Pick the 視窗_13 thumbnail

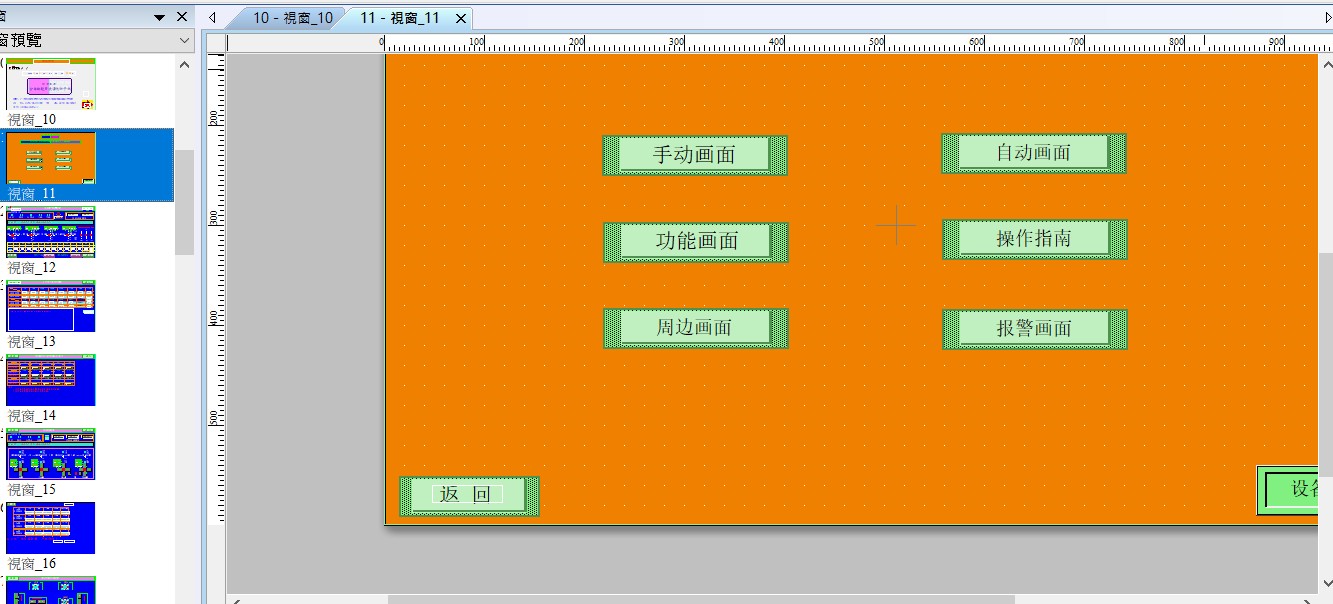click(51, 306)
